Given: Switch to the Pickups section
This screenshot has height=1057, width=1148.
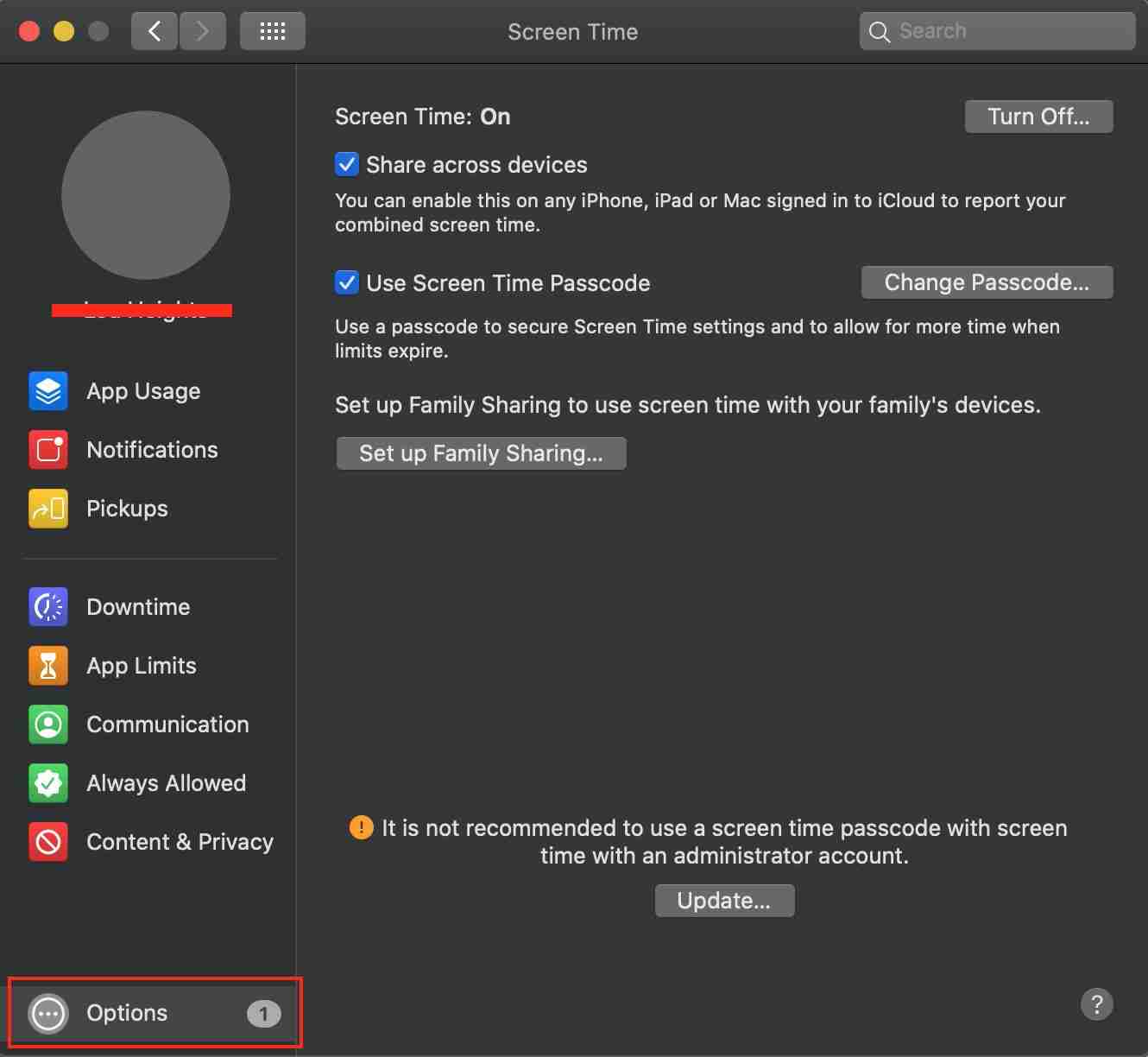Looking at the screenshot, I should (128, 509).
